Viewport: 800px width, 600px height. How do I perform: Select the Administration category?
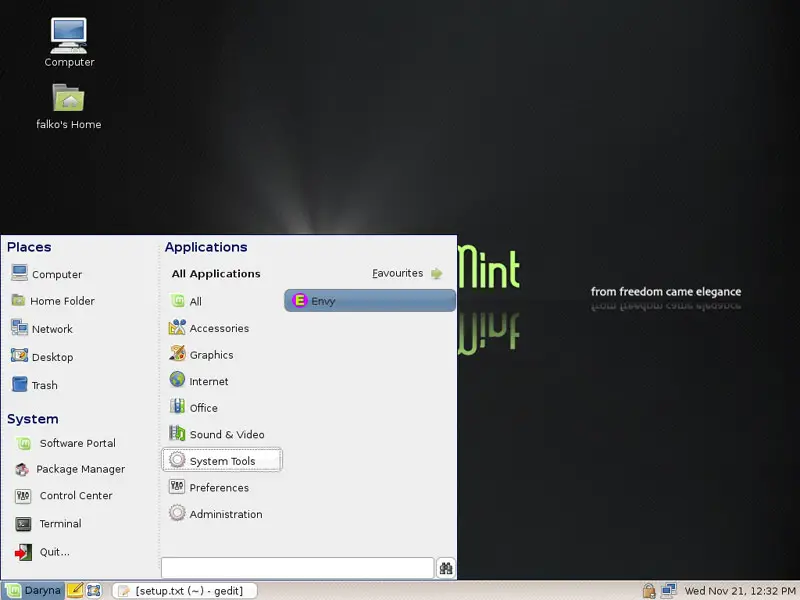[x=222, y=513]
